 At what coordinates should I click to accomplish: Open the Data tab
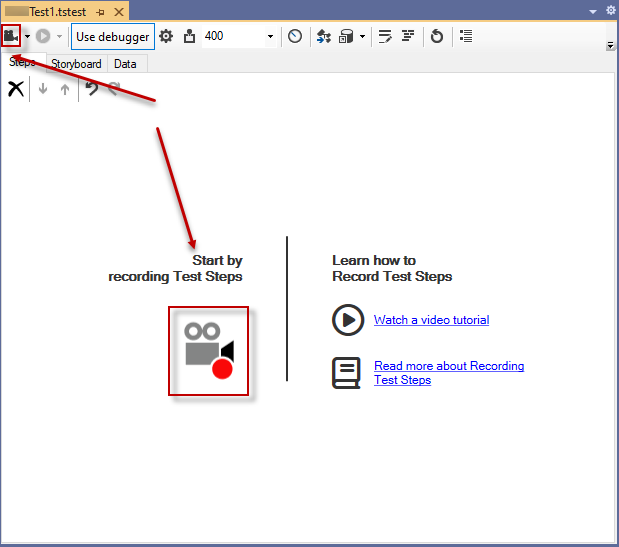pyautogui.click(x=125, y=64)
